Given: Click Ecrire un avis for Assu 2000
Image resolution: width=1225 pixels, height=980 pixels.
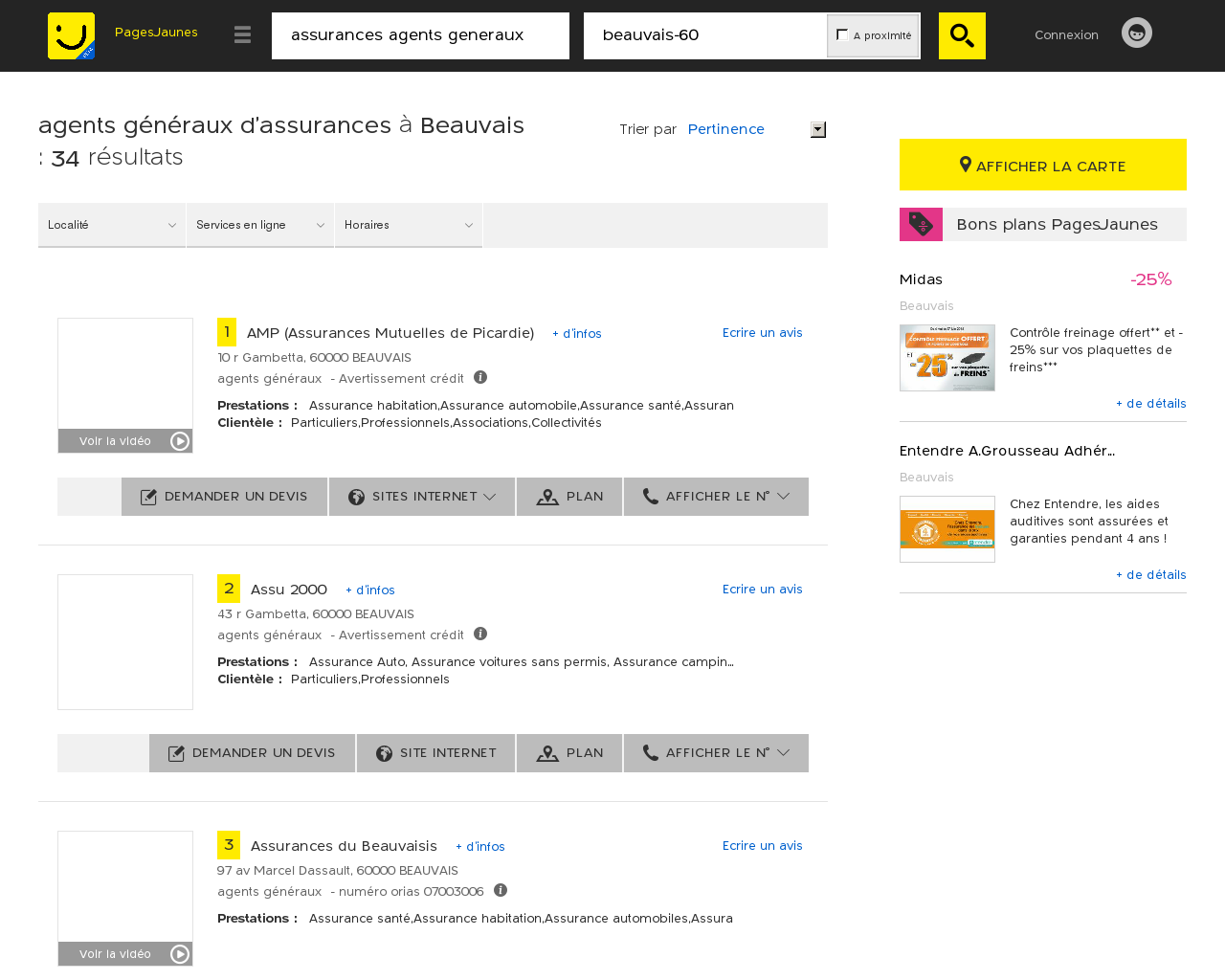Looking at the screenshot, I should click(x=763, y=590).
